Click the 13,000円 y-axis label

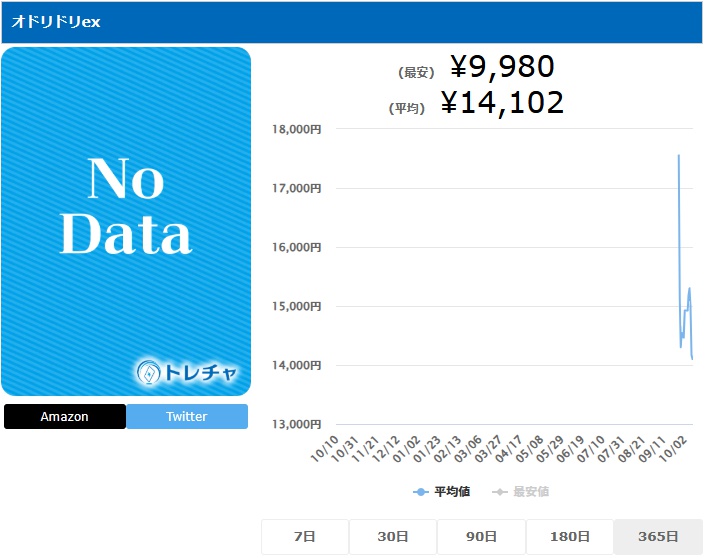point(298,424)
